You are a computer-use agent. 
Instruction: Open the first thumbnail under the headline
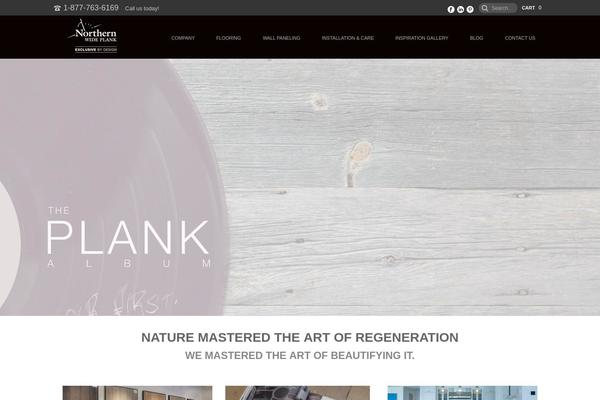(x=137, y=393)
